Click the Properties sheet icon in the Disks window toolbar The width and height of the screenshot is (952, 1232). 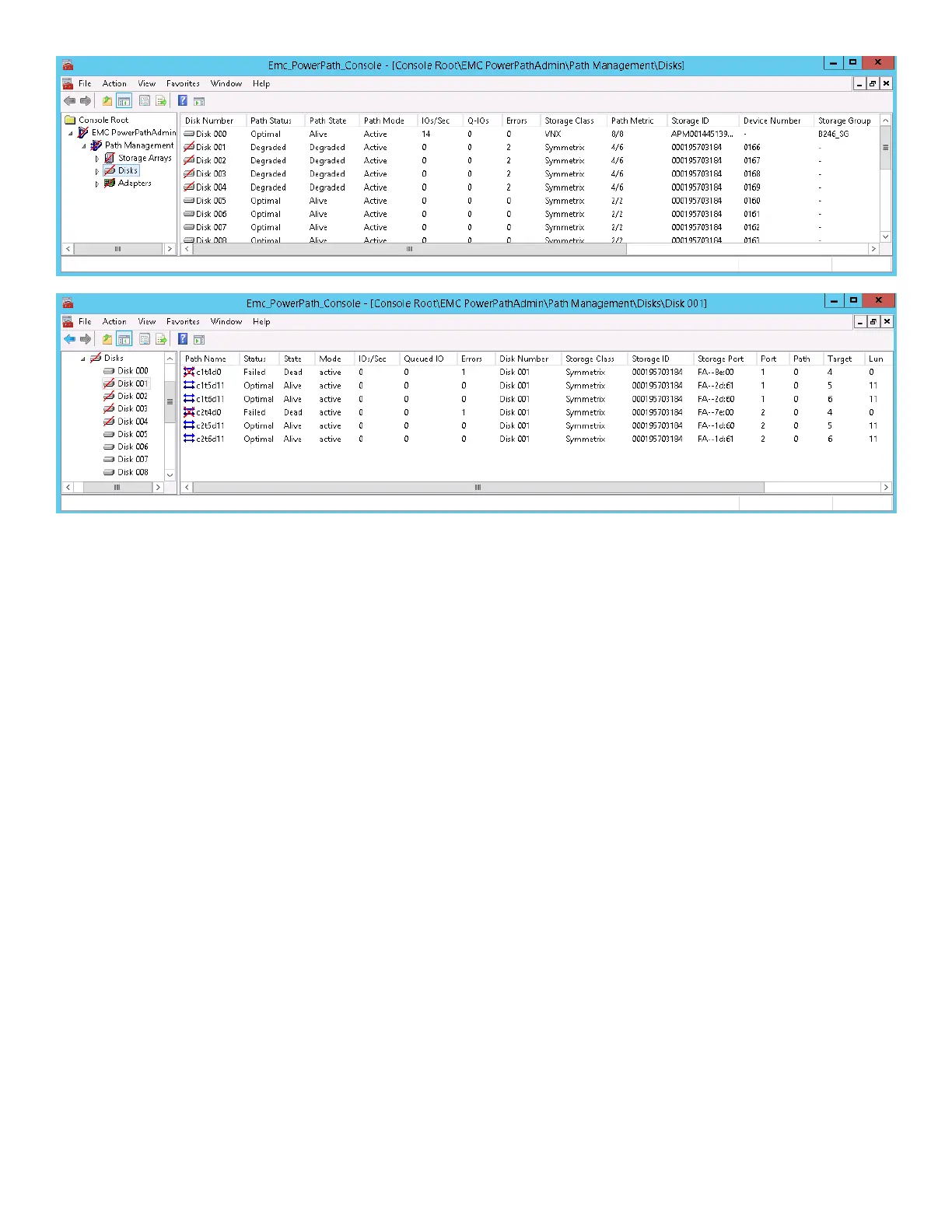(145, 101)
